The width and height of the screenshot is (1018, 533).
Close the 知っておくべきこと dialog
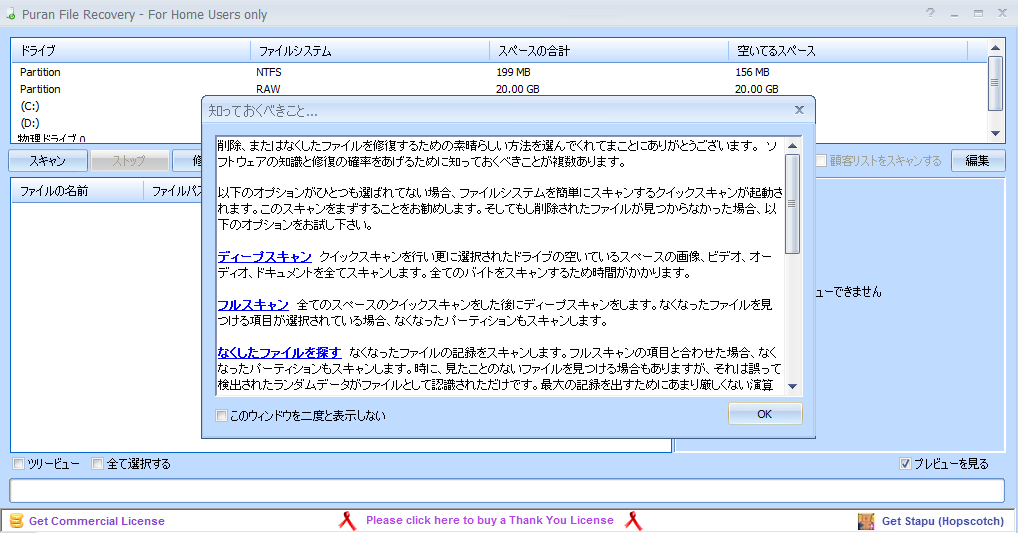tap(799, 110)
